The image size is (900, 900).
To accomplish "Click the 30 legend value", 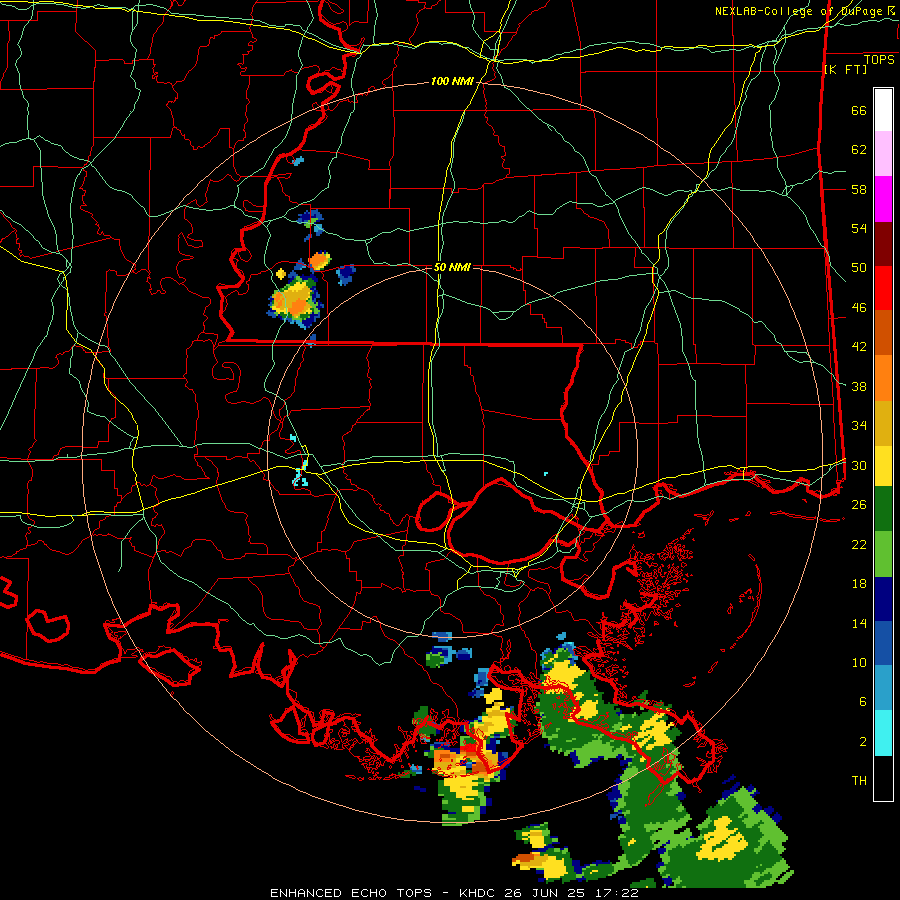I will click(x=859, y=465).
